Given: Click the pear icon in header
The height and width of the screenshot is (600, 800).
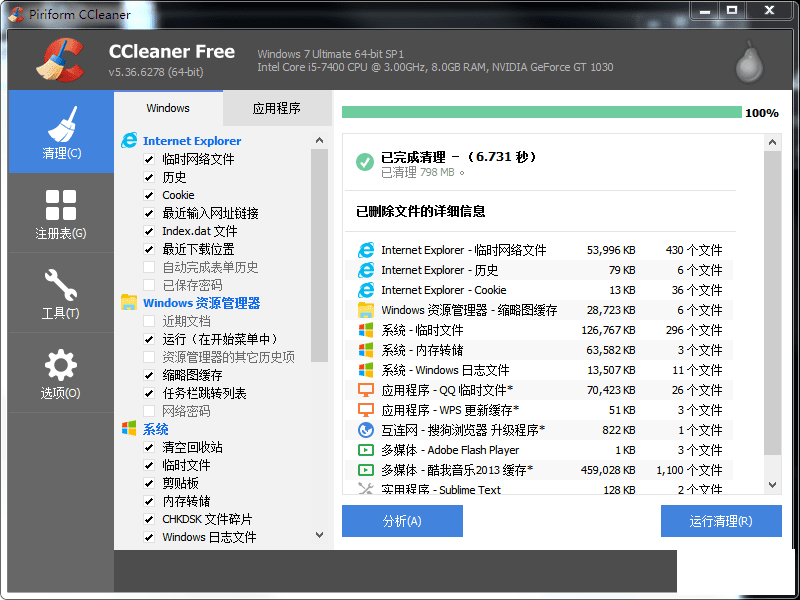Looking at the screenshot, I should coord(749,62).
